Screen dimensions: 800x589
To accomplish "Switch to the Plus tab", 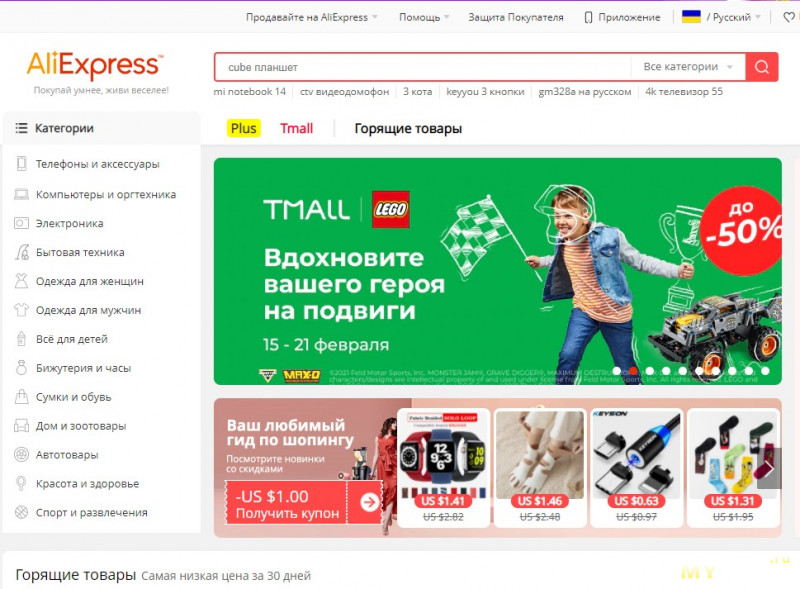I will [x=243, y=128].
